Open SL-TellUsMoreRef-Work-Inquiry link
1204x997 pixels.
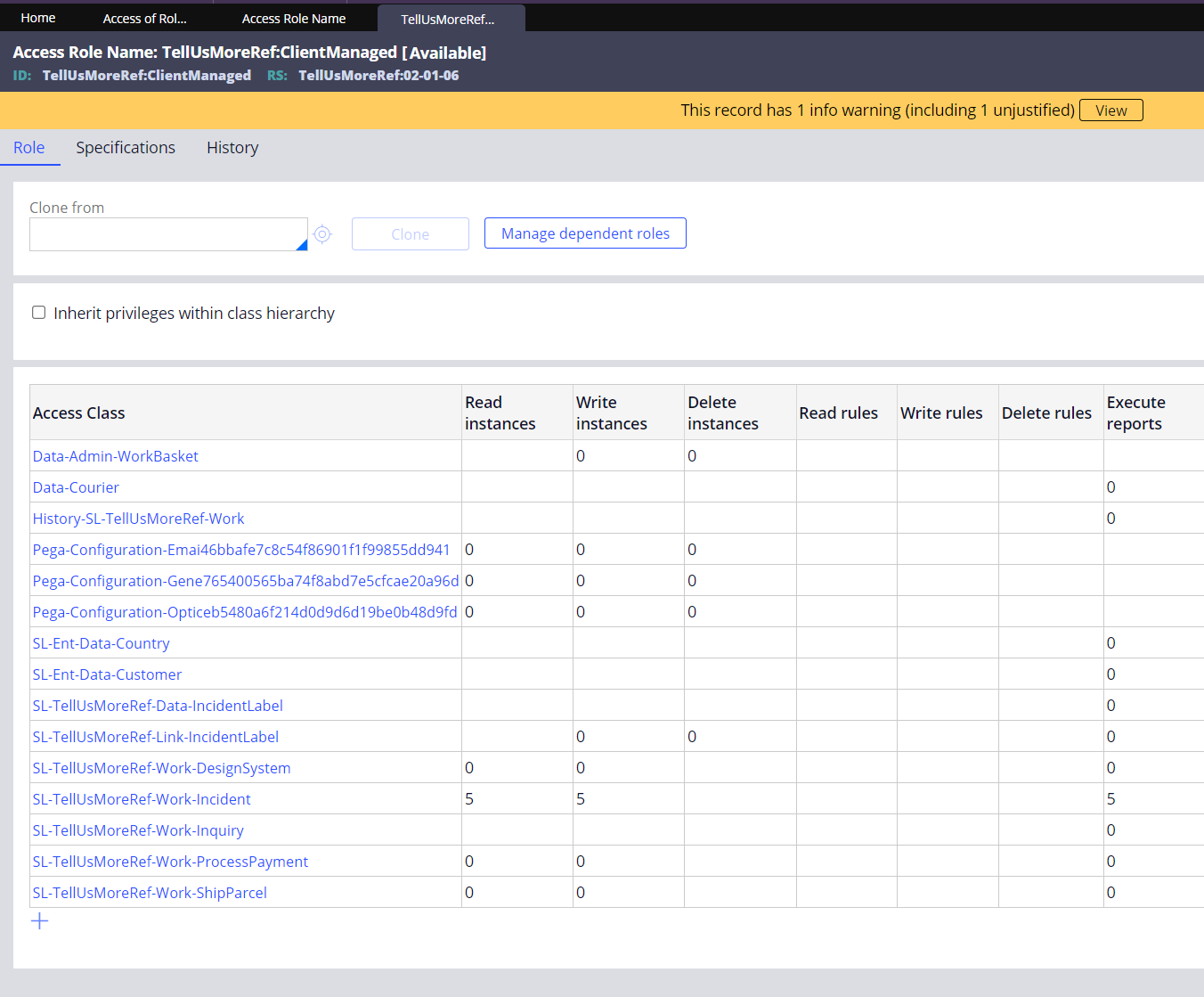tap(138, 830)
